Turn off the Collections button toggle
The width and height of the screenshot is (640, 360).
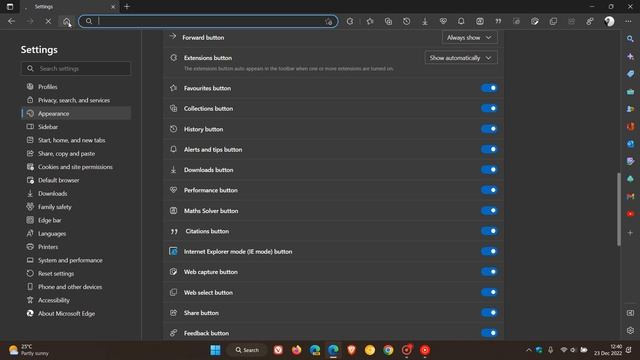(489, 108)
